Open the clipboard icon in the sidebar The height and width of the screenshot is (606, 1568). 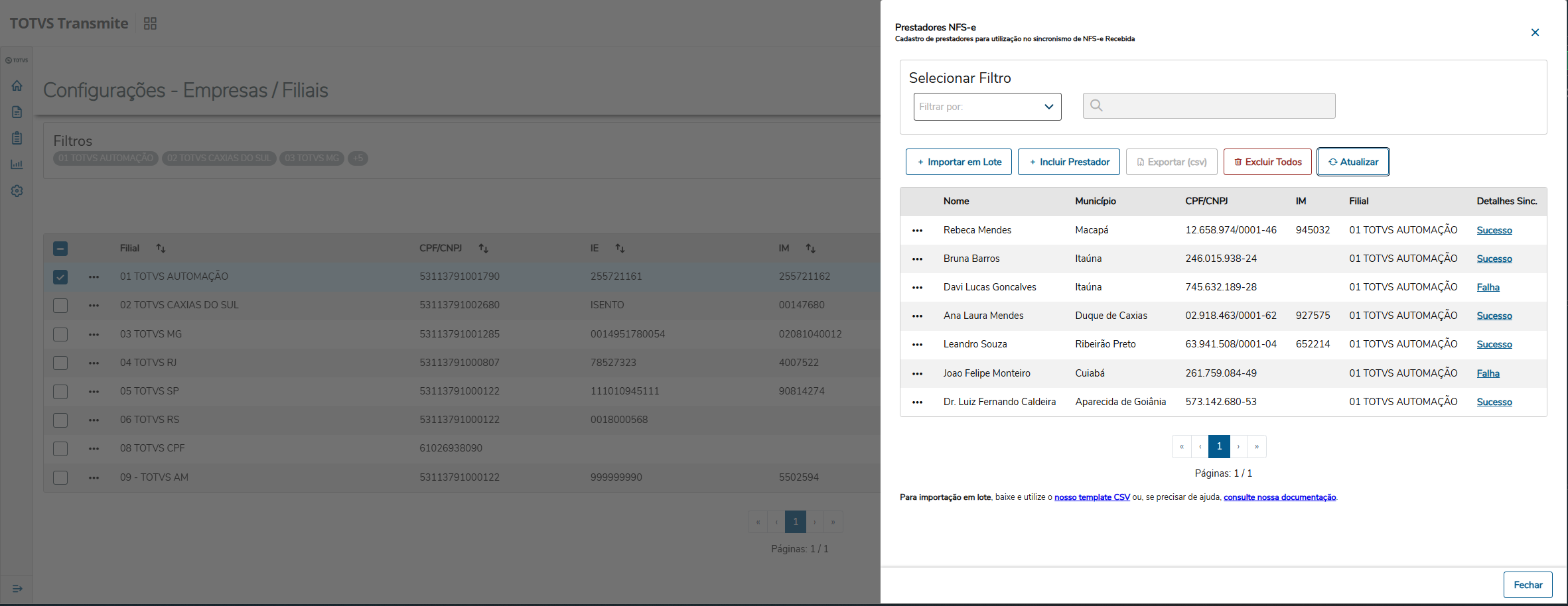tap(17, 138)
